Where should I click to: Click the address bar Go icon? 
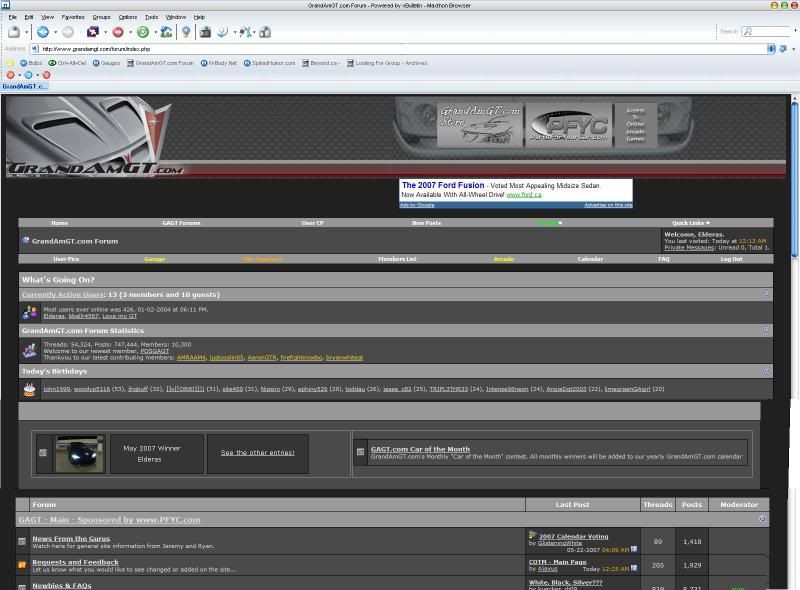(784, 48)
